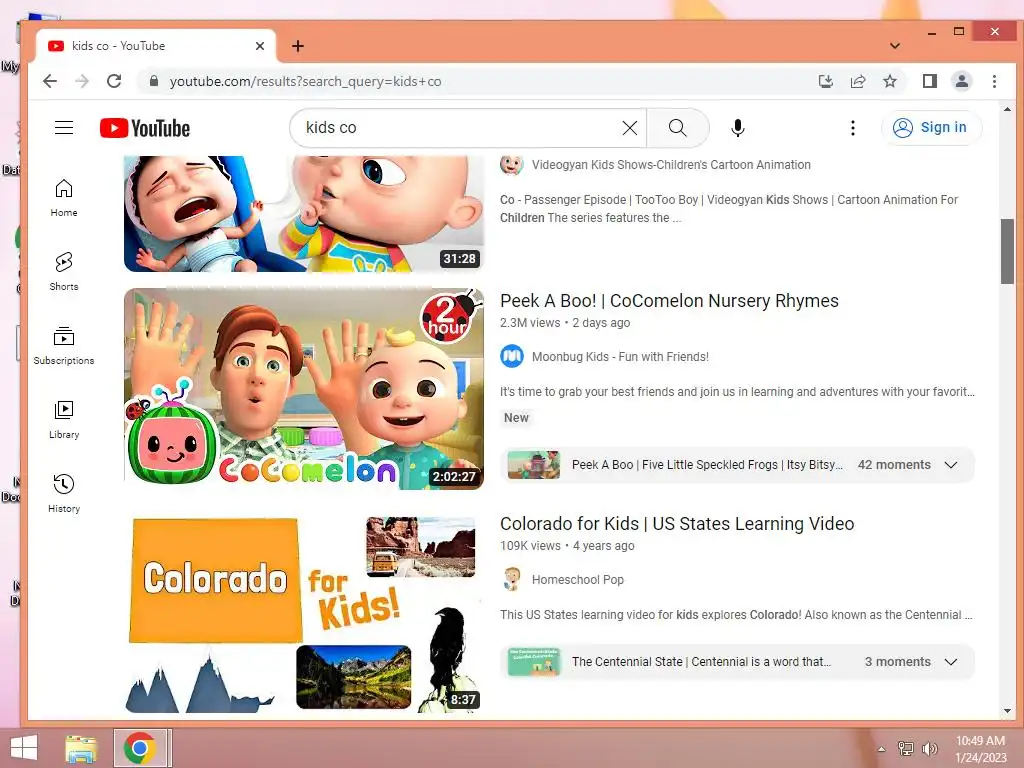This screenshot has width=1024, height=768.
Task: Open YouTube settings three-dot menu
Action: (852, 128)
